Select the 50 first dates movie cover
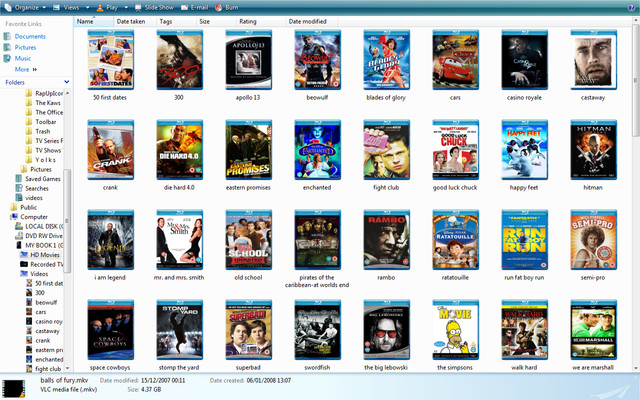The width and height of the screenshot is (640, 400). point(110,60)
